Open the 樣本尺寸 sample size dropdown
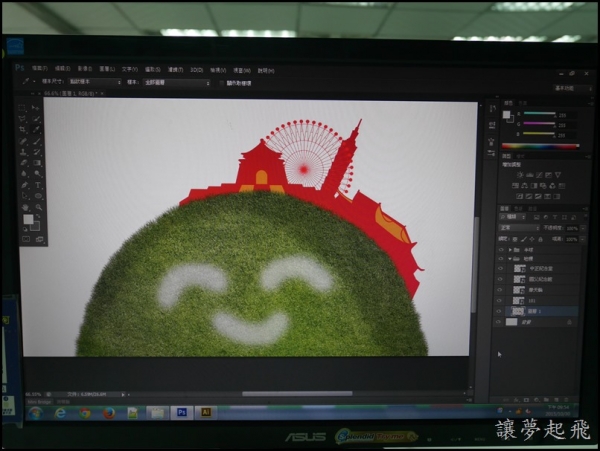600x451 pixels. (95, 82)
